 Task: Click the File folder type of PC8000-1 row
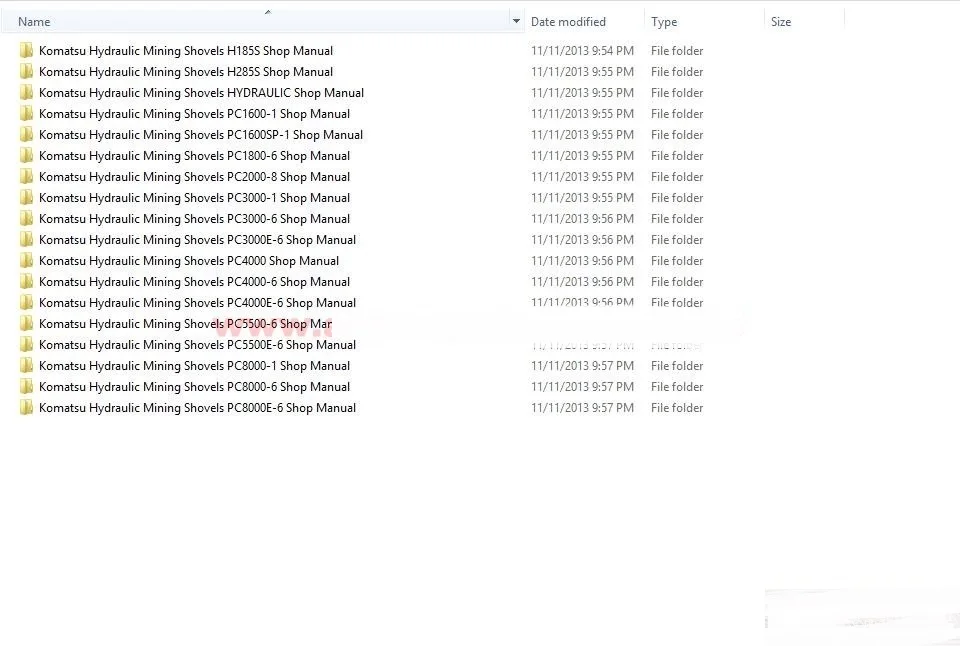677,366
